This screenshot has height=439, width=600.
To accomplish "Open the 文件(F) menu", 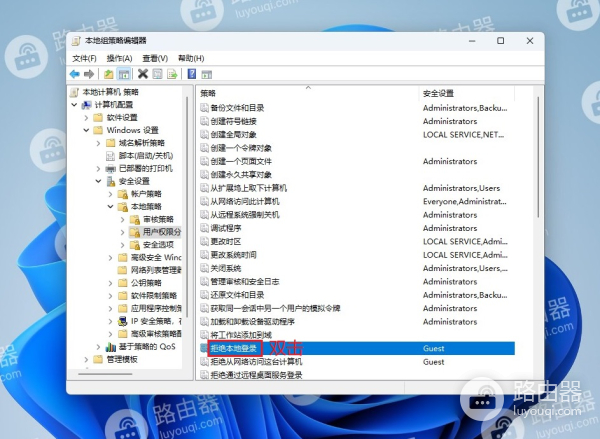I will tap(84, 58).
